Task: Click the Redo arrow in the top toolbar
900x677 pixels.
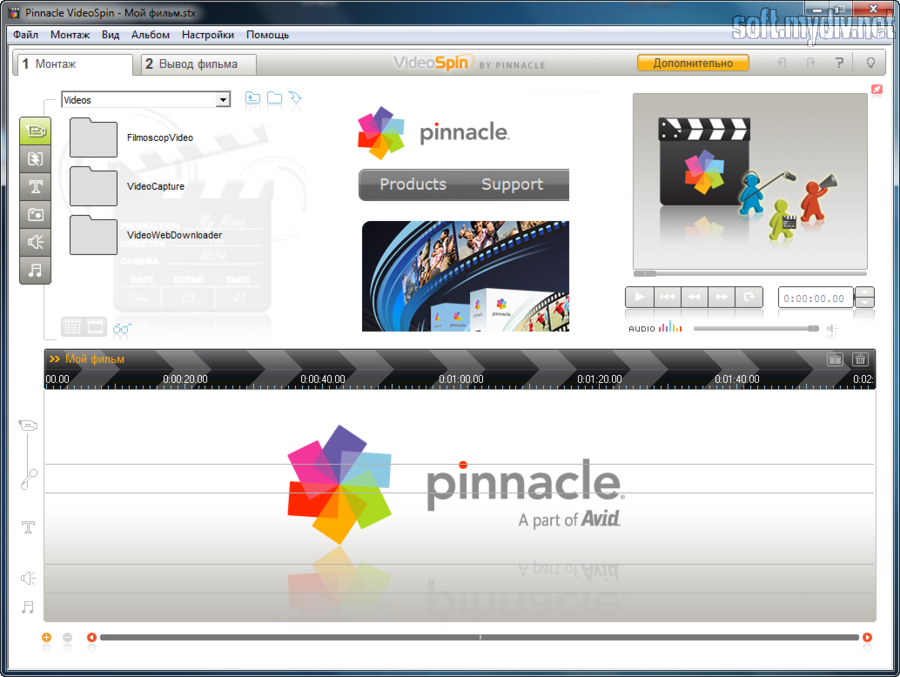Action: coord(810,63)
